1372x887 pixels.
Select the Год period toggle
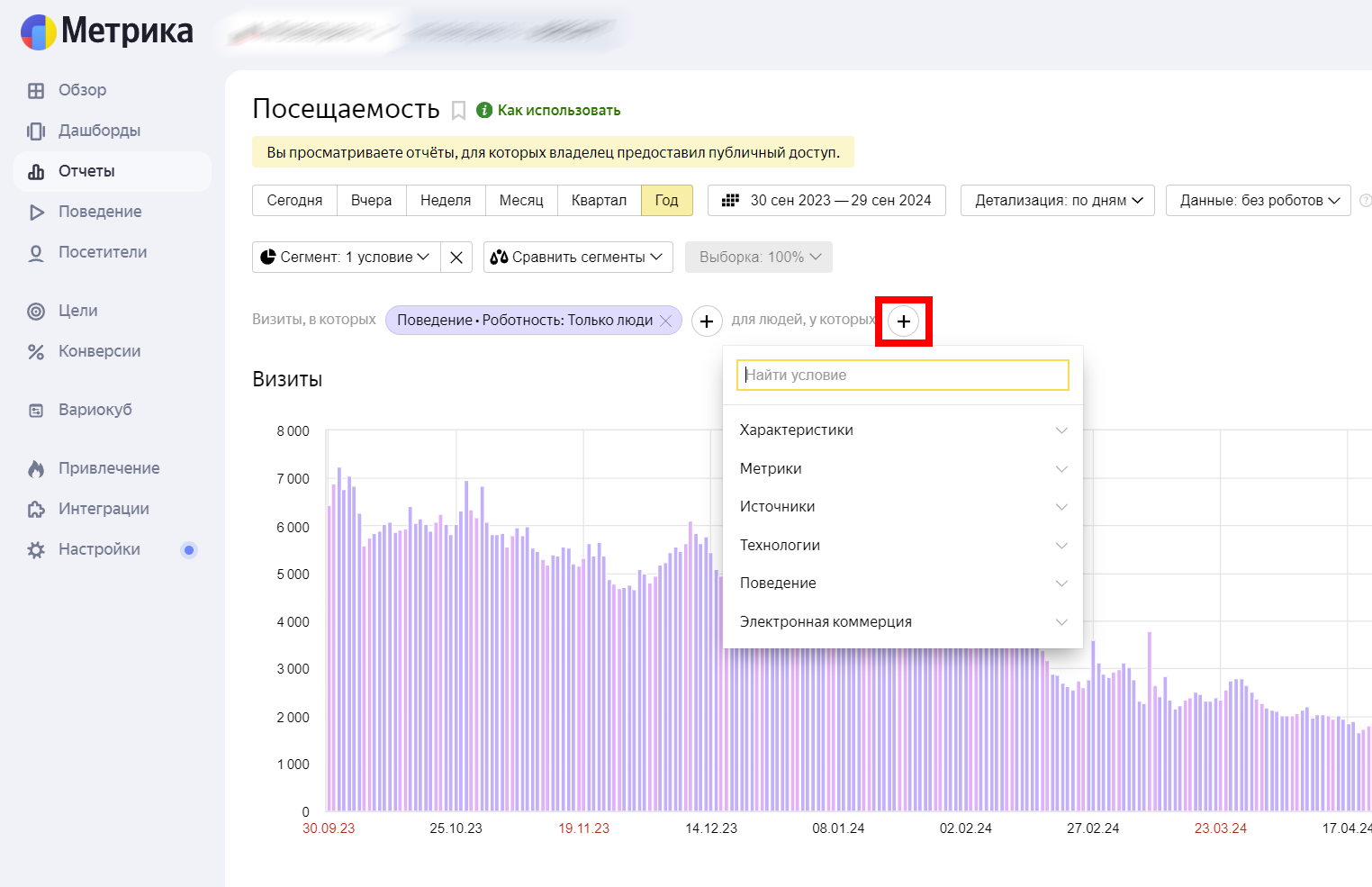pyautogui.click(x=666, y=201)
